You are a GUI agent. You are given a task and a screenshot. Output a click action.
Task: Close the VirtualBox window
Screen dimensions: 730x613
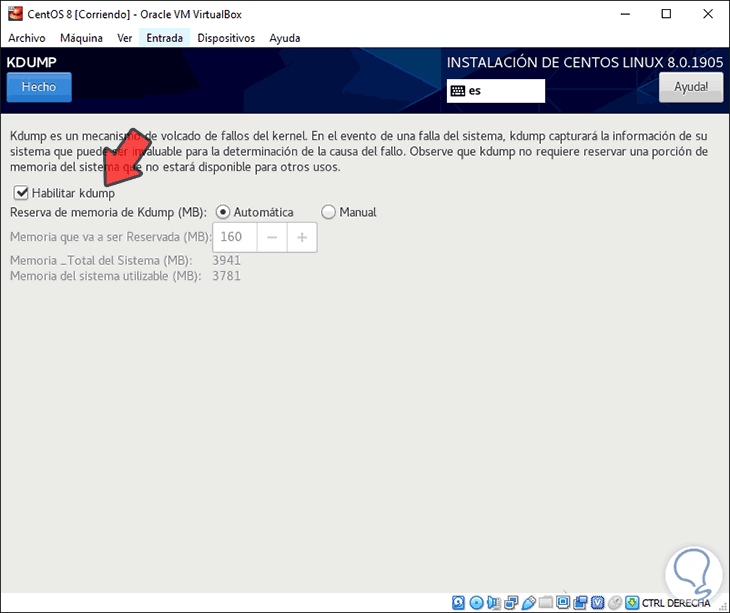(x=708, y=14)
